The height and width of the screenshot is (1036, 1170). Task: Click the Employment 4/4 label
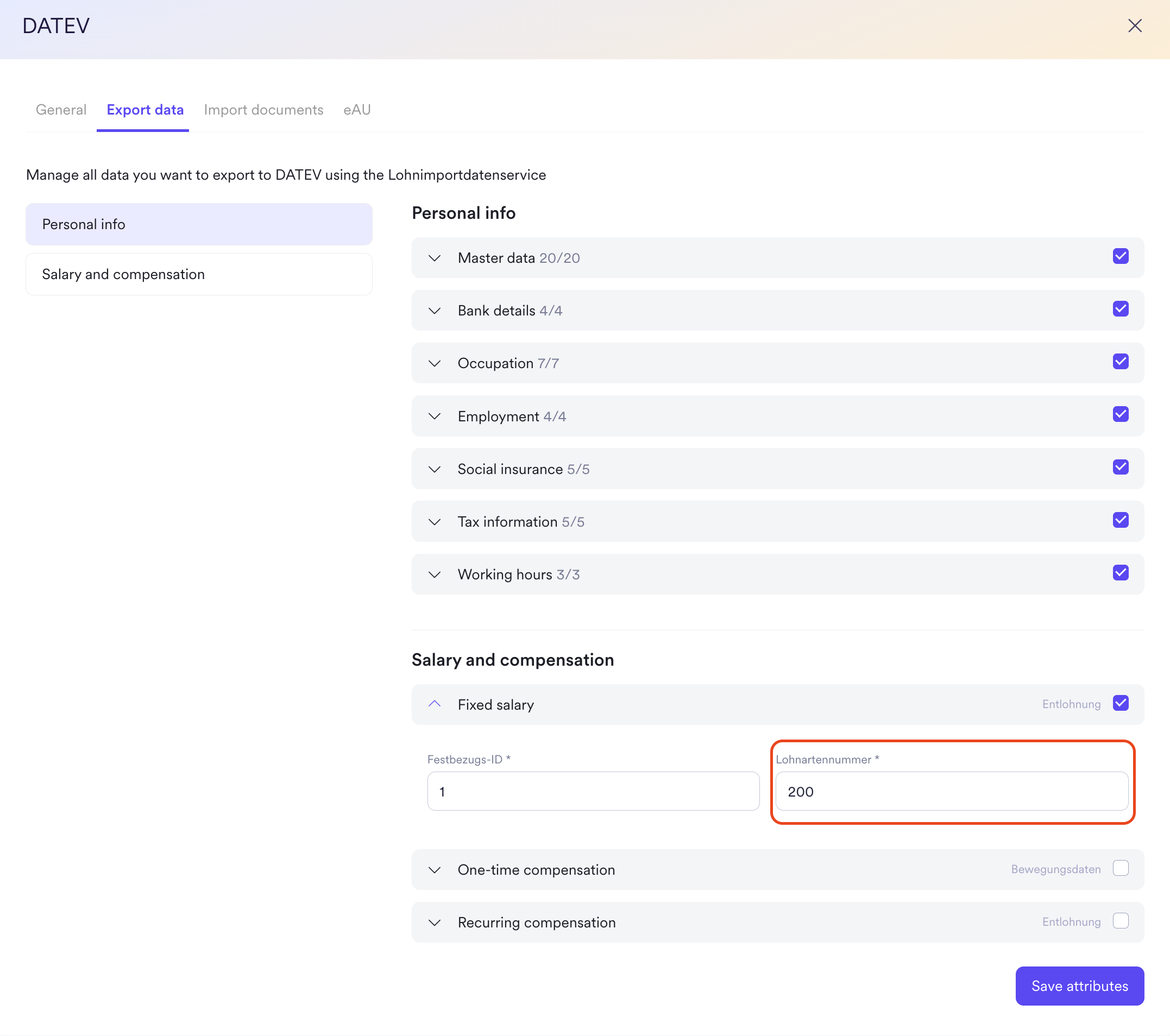[x=512, y=416]
